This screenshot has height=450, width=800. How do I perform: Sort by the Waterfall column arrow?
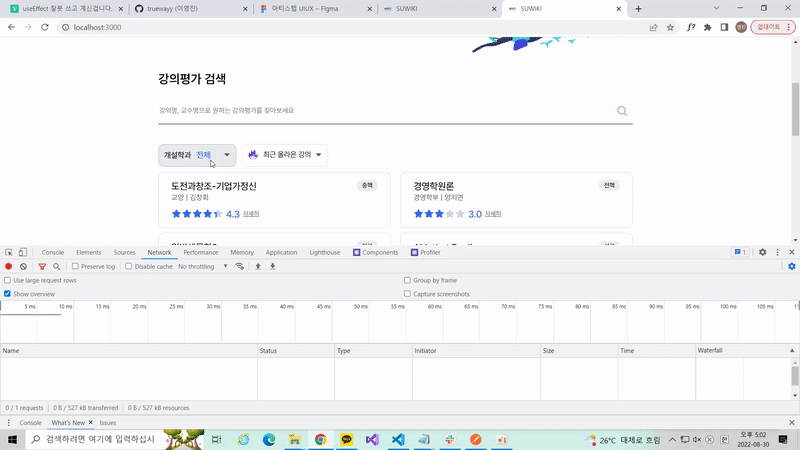[792, 351]
